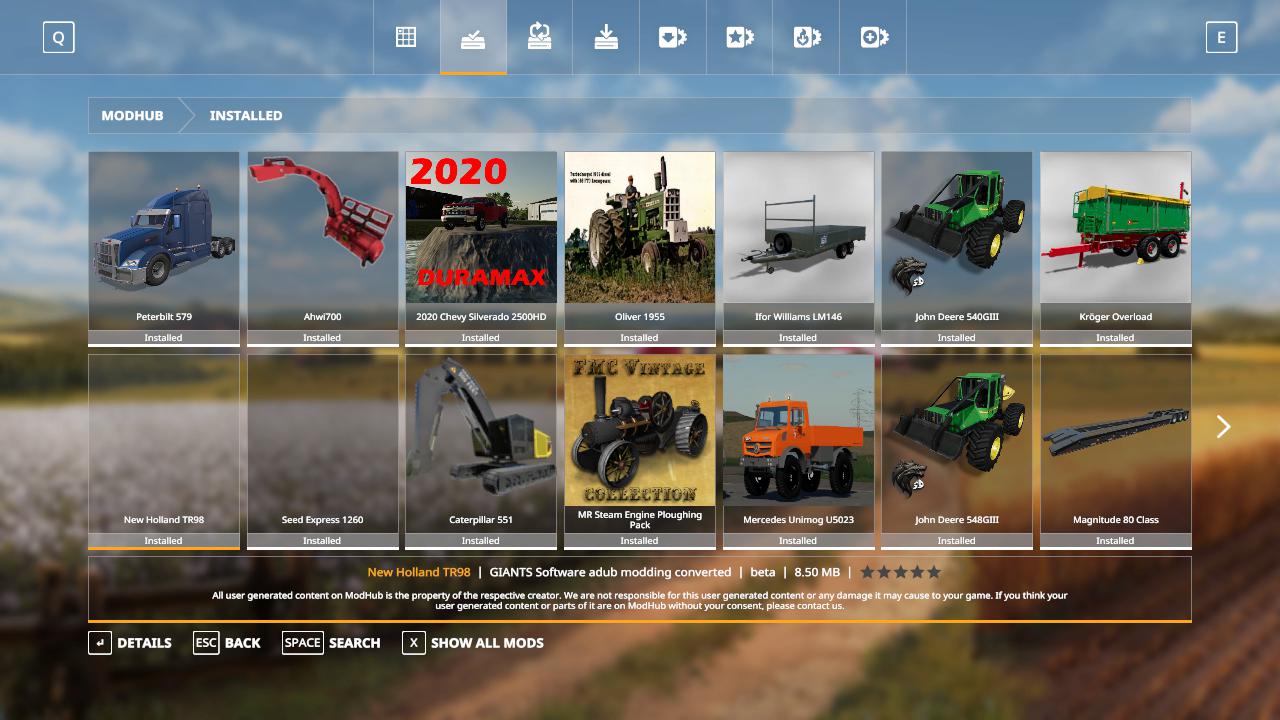The height and width of the screenshot is (720, 1280).
Task: Open the Downloads tab icon
Action: click(x=606, y=38)
